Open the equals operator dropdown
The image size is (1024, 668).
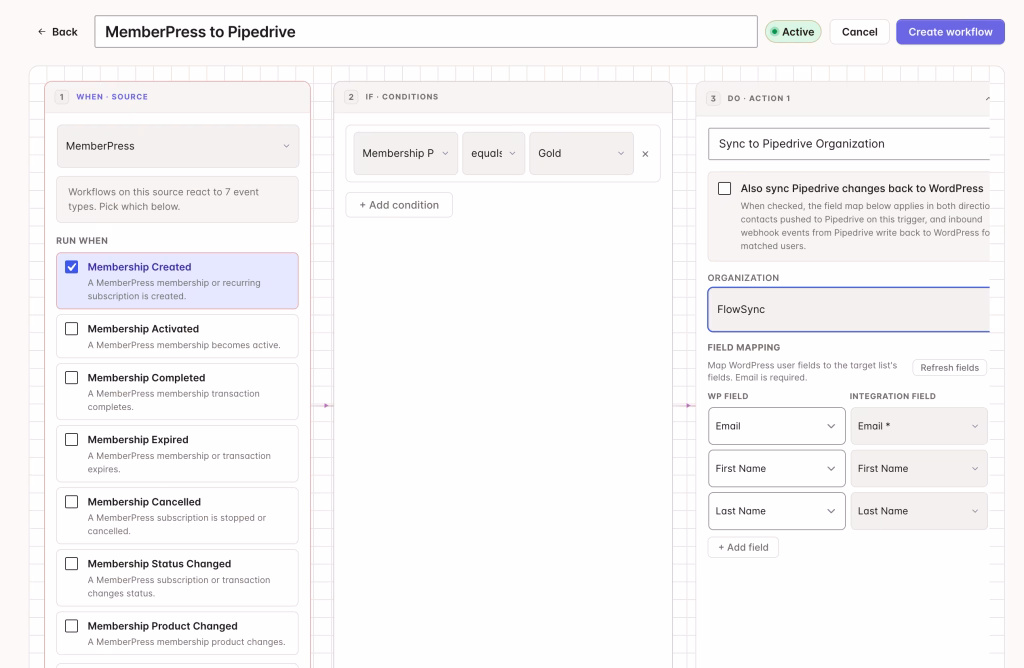click(494, 153)
